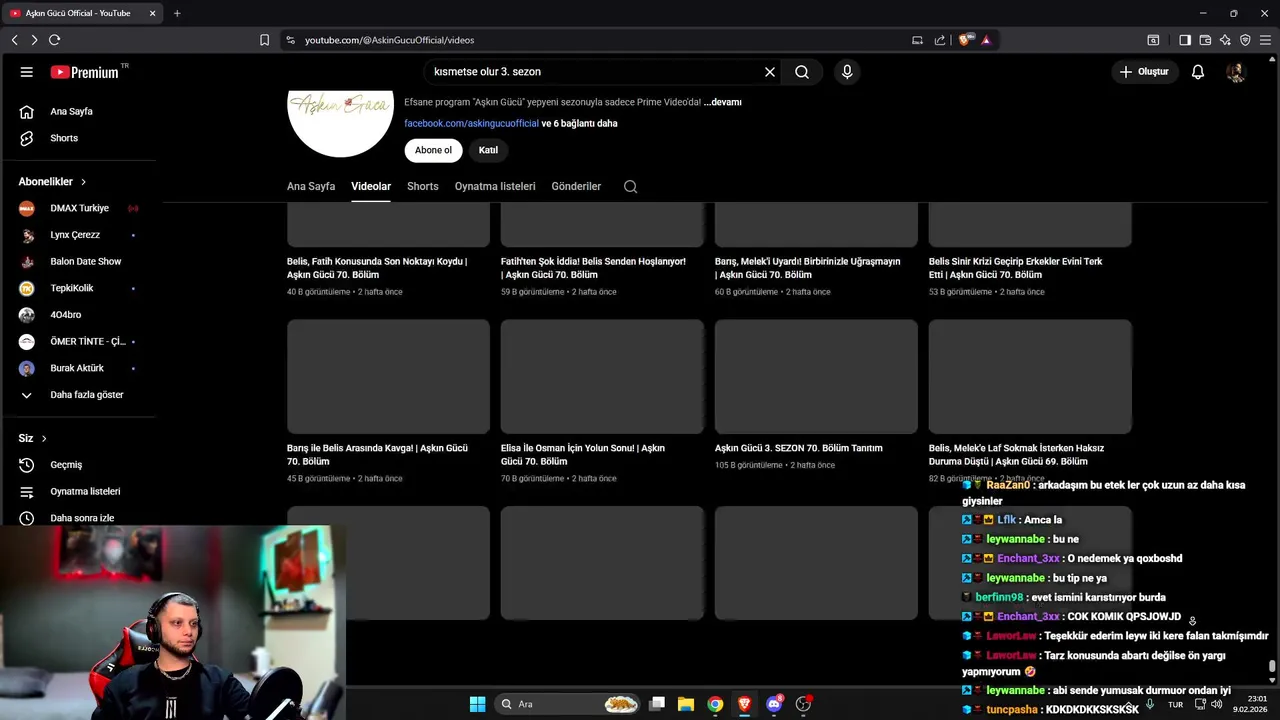
Task: Open Brave Rewards triangle icon
Action: coord(986,40)
